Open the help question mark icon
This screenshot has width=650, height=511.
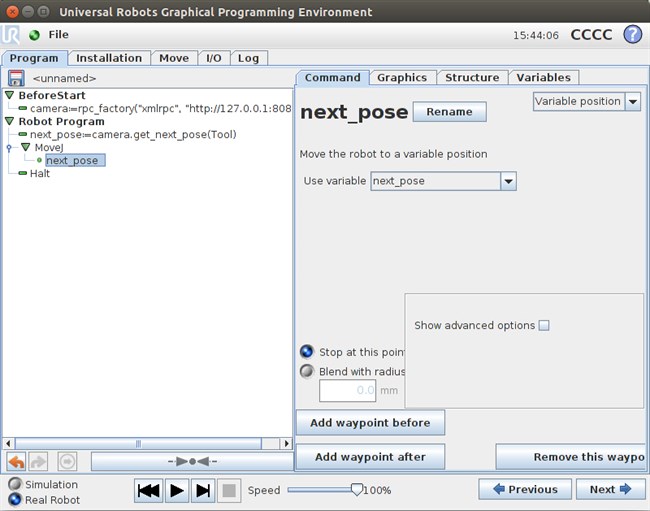(633, 34)
